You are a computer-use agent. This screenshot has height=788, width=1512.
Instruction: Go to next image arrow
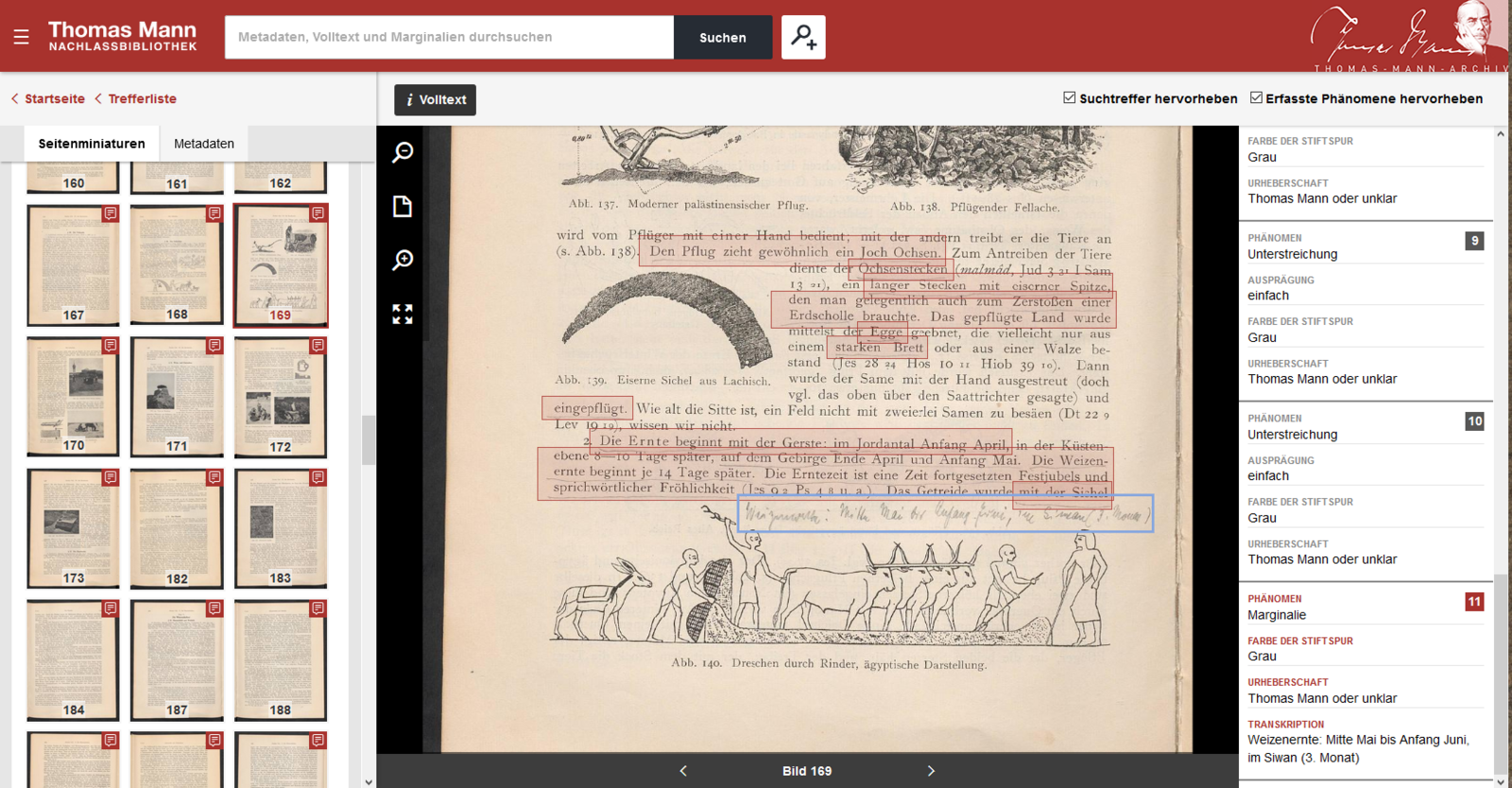coord(931,771)
